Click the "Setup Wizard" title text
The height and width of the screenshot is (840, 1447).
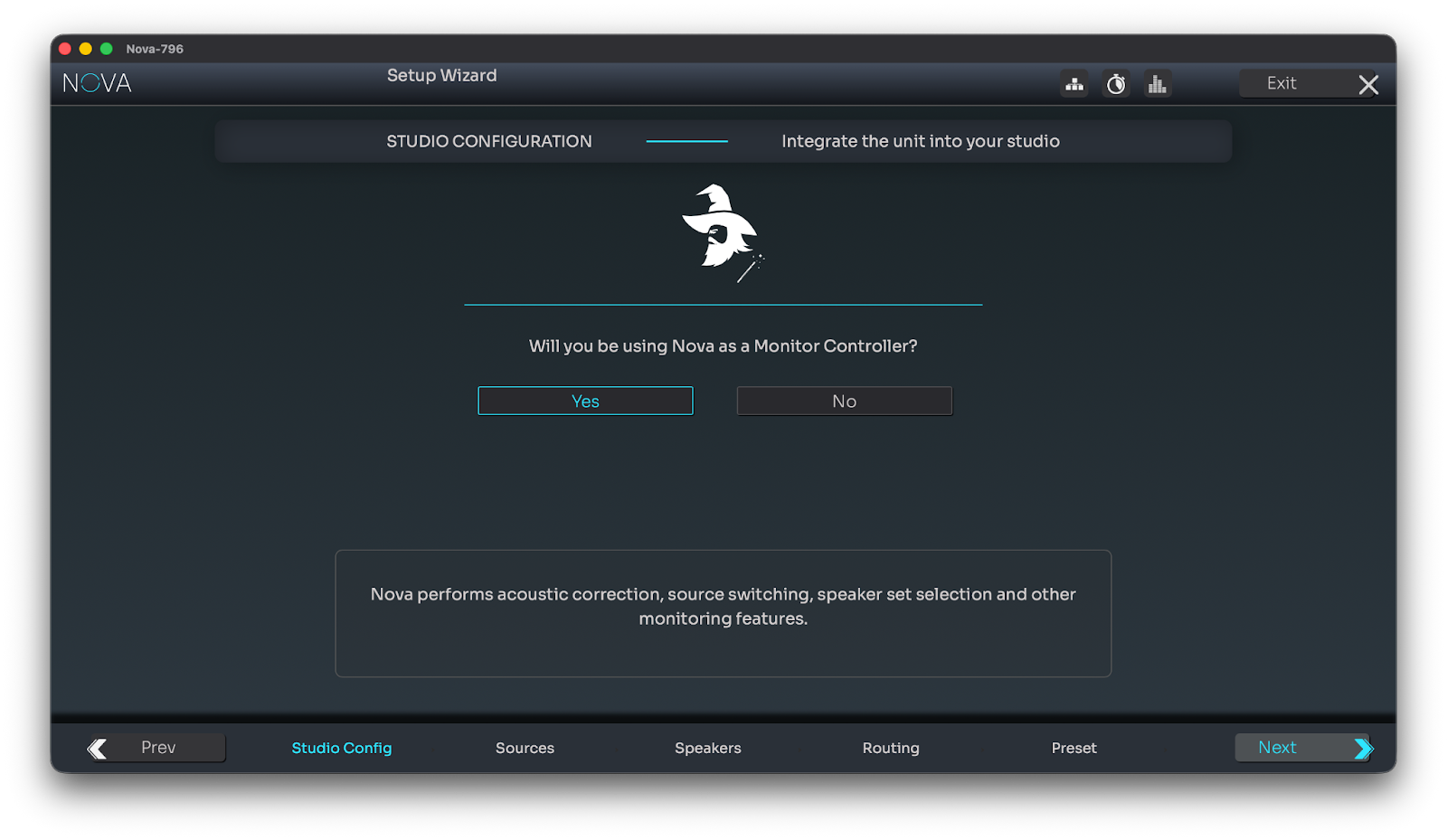coord(442,75)
